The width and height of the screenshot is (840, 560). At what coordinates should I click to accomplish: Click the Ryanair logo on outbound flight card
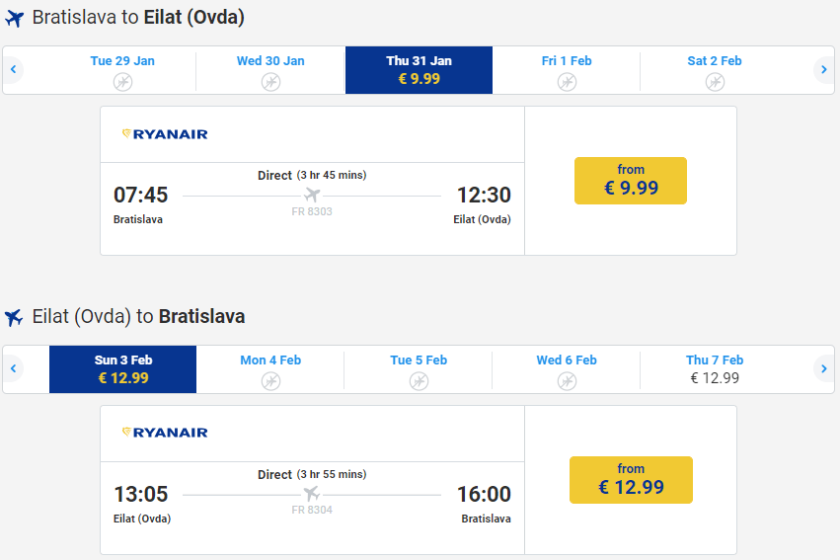point(165,134)
